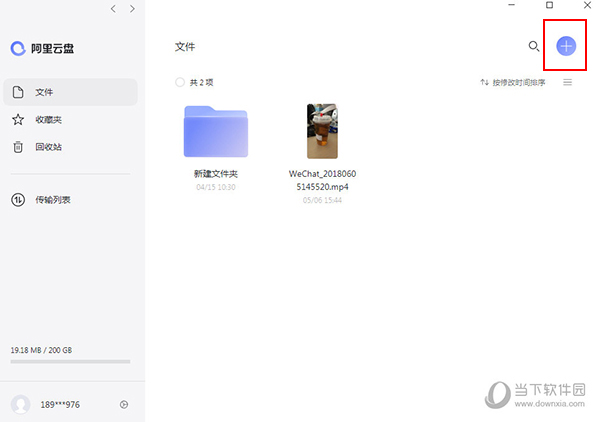
Task: Maximize the application window
Action: point(549,5)
